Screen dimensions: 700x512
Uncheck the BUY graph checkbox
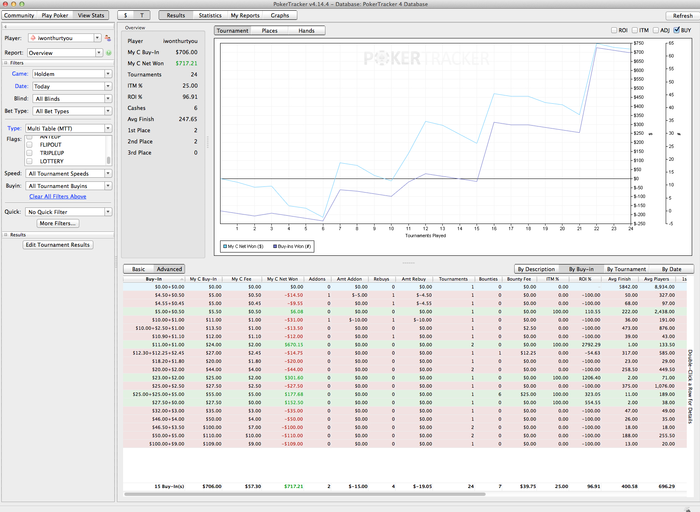[x=677, y=30]
